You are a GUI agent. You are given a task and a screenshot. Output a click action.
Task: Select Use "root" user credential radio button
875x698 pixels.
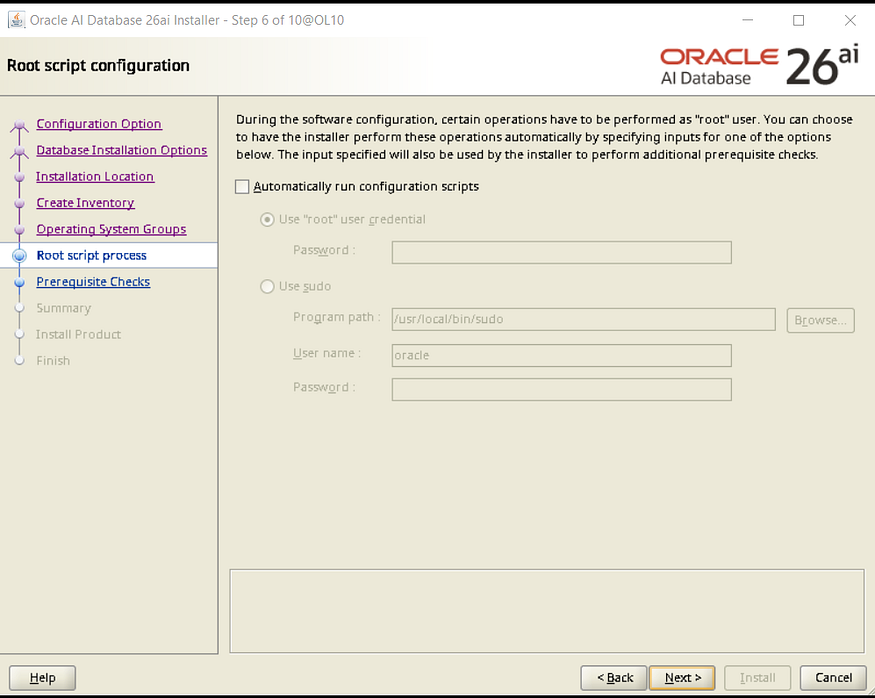267,219
